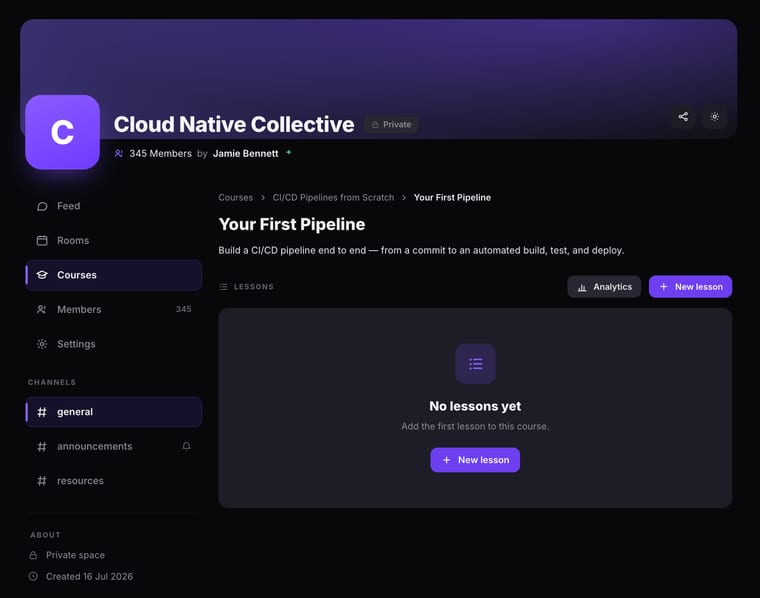Click the members icon beside 345 Members
Image resolution: width=760 pixels, height=598 pixels.
(119, 154)
